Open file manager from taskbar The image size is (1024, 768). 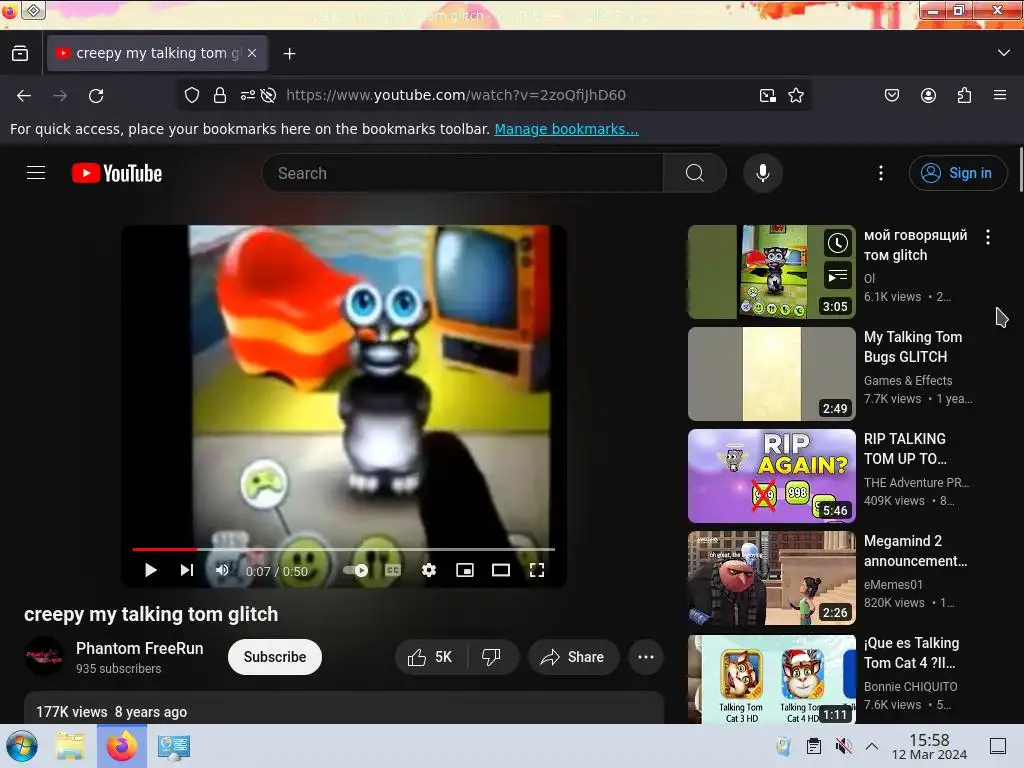70,746
